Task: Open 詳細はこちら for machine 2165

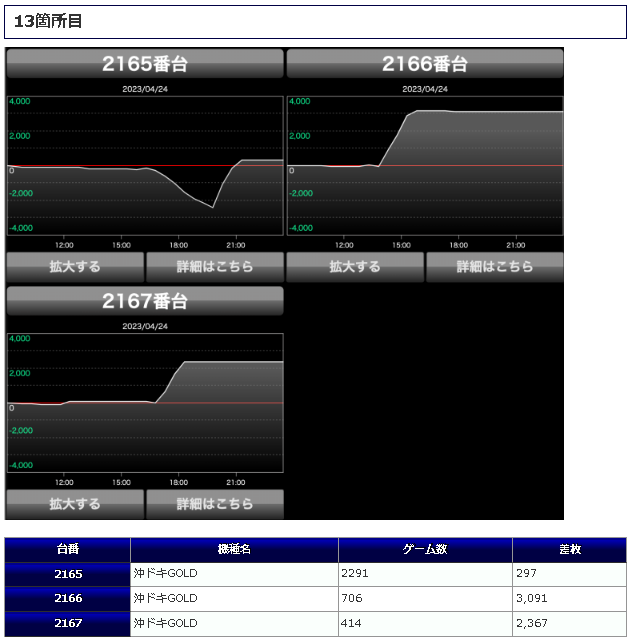Action: pyautogui.click(x=215, y=267)
